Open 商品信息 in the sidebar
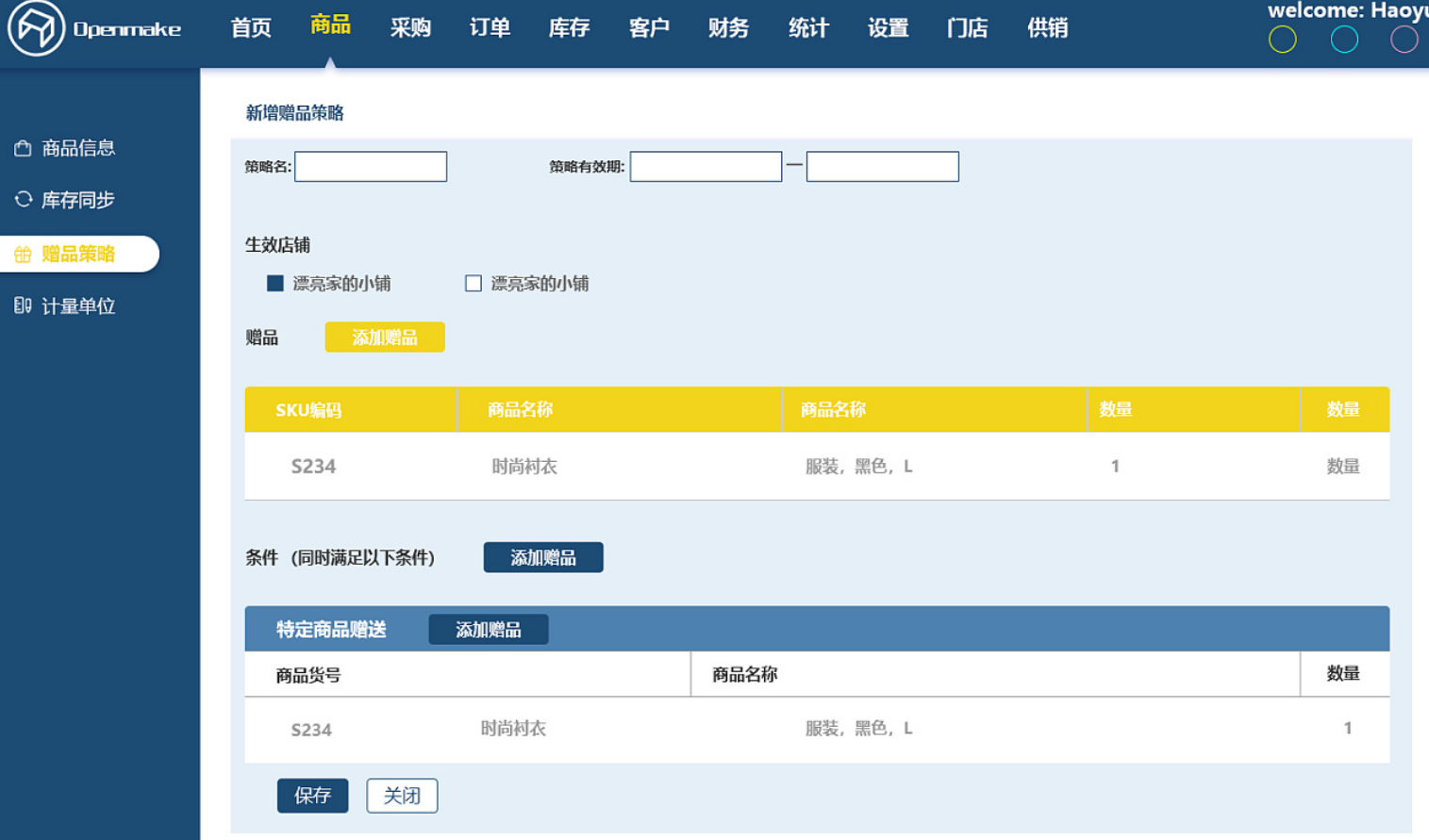The width and height of the screenshot is (1429, 840). pyautogui.click(x=78, y=148)
